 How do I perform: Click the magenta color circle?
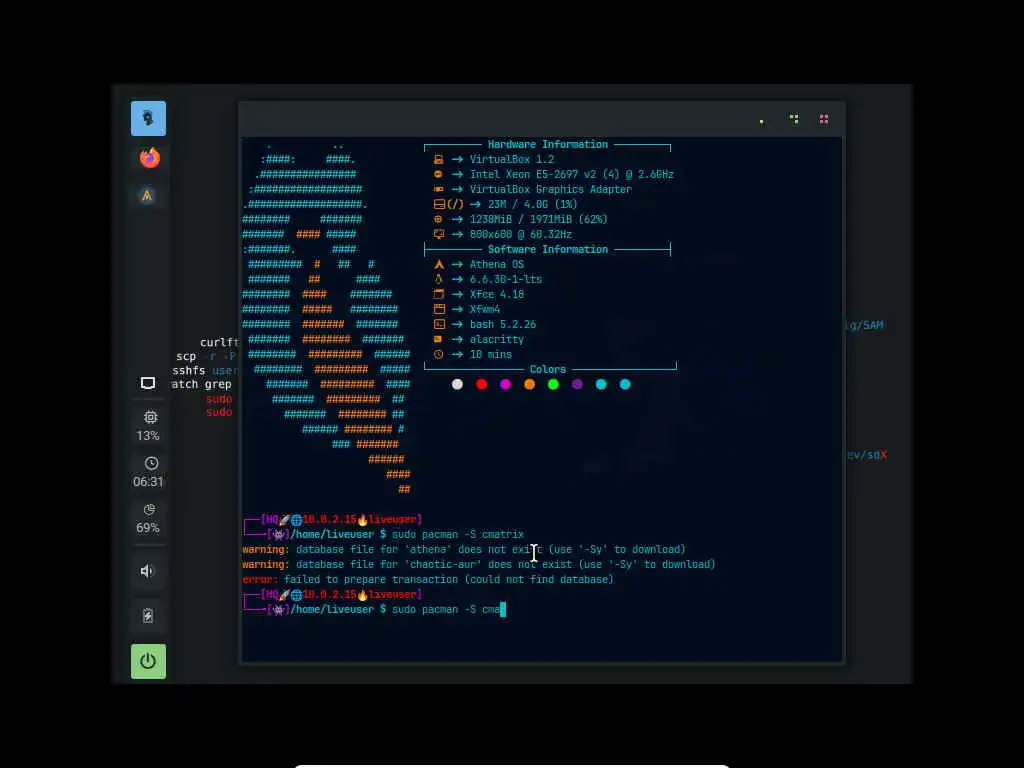click(x=505, y=384)
